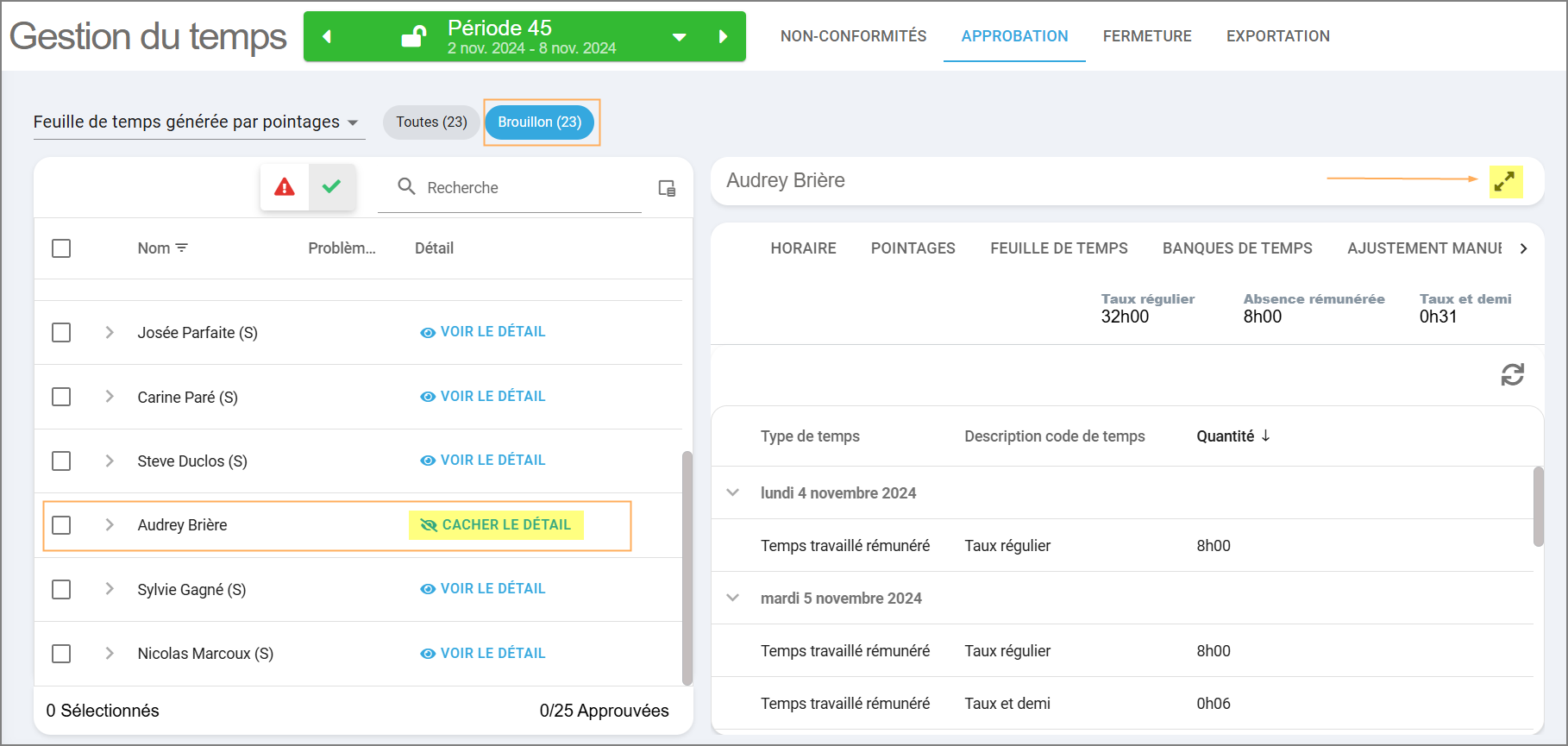Click the Type de temps column header
Screen dimensions: 1568x746
pos(810,436)
